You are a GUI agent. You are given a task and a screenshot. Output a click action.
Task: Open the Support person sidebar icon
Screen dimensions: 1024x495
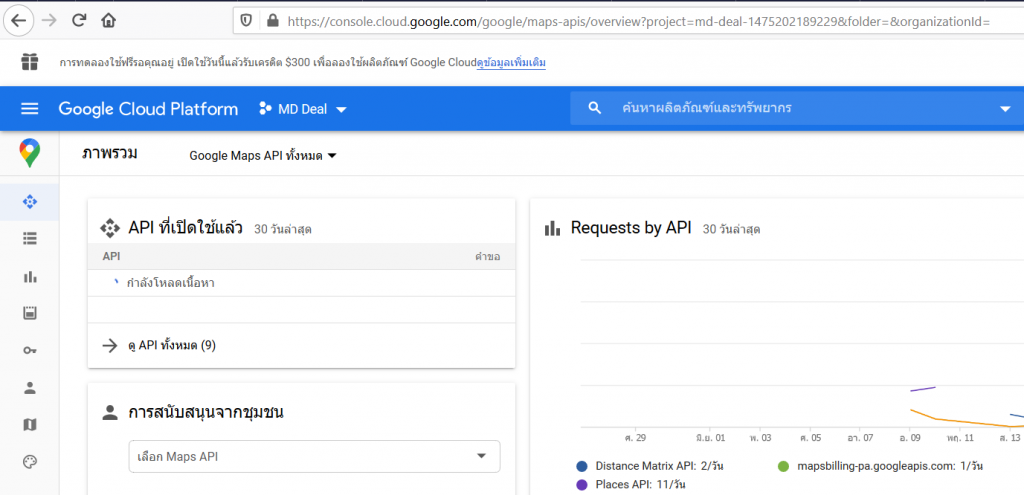[29, 388]
